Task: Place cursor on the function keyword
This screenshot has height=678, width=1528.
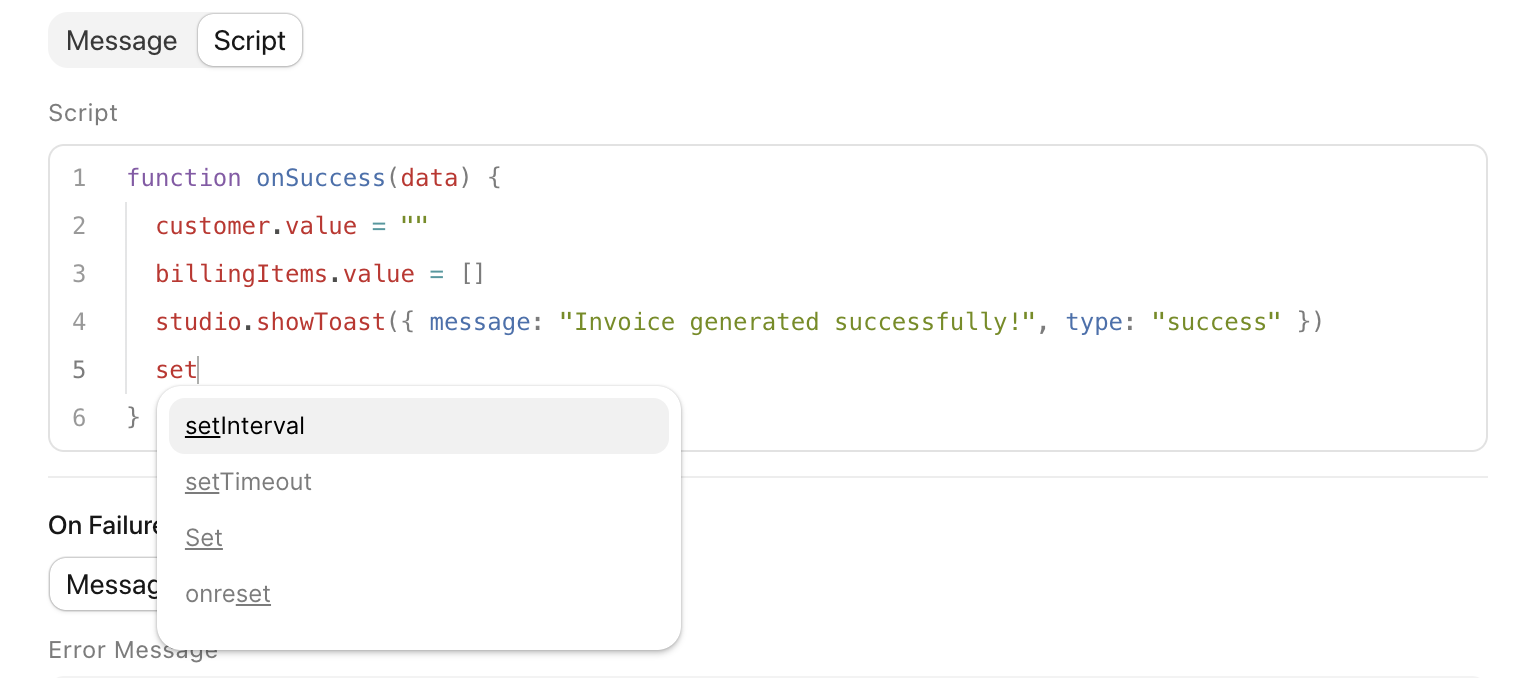Action: (184, 178)
